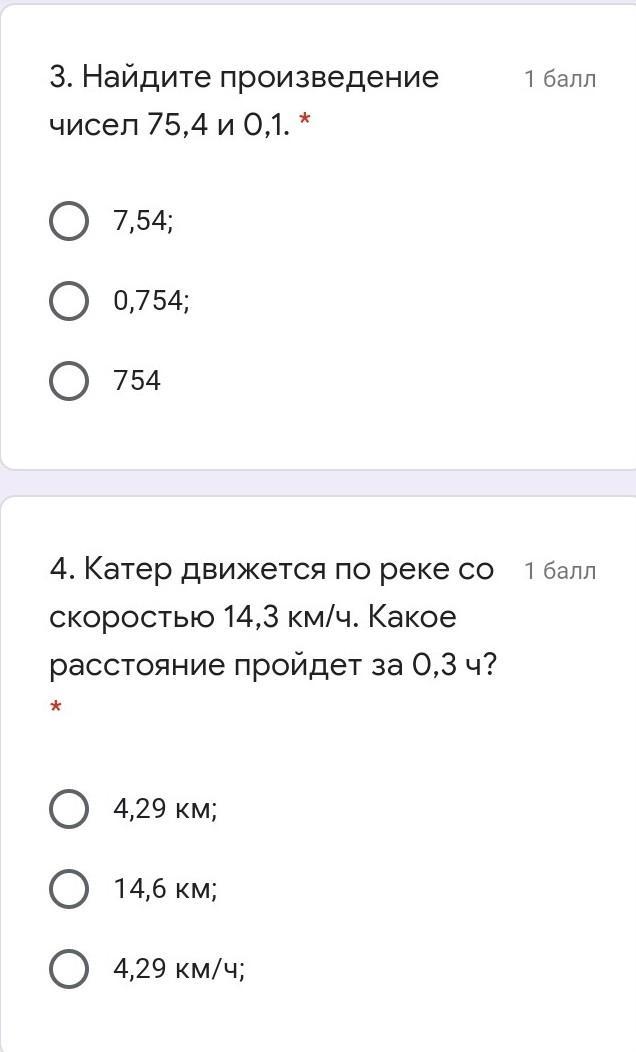Click the label text "4,29 км/ч;"
Screen dimensions: 636x1052
[x=179, y=968]
